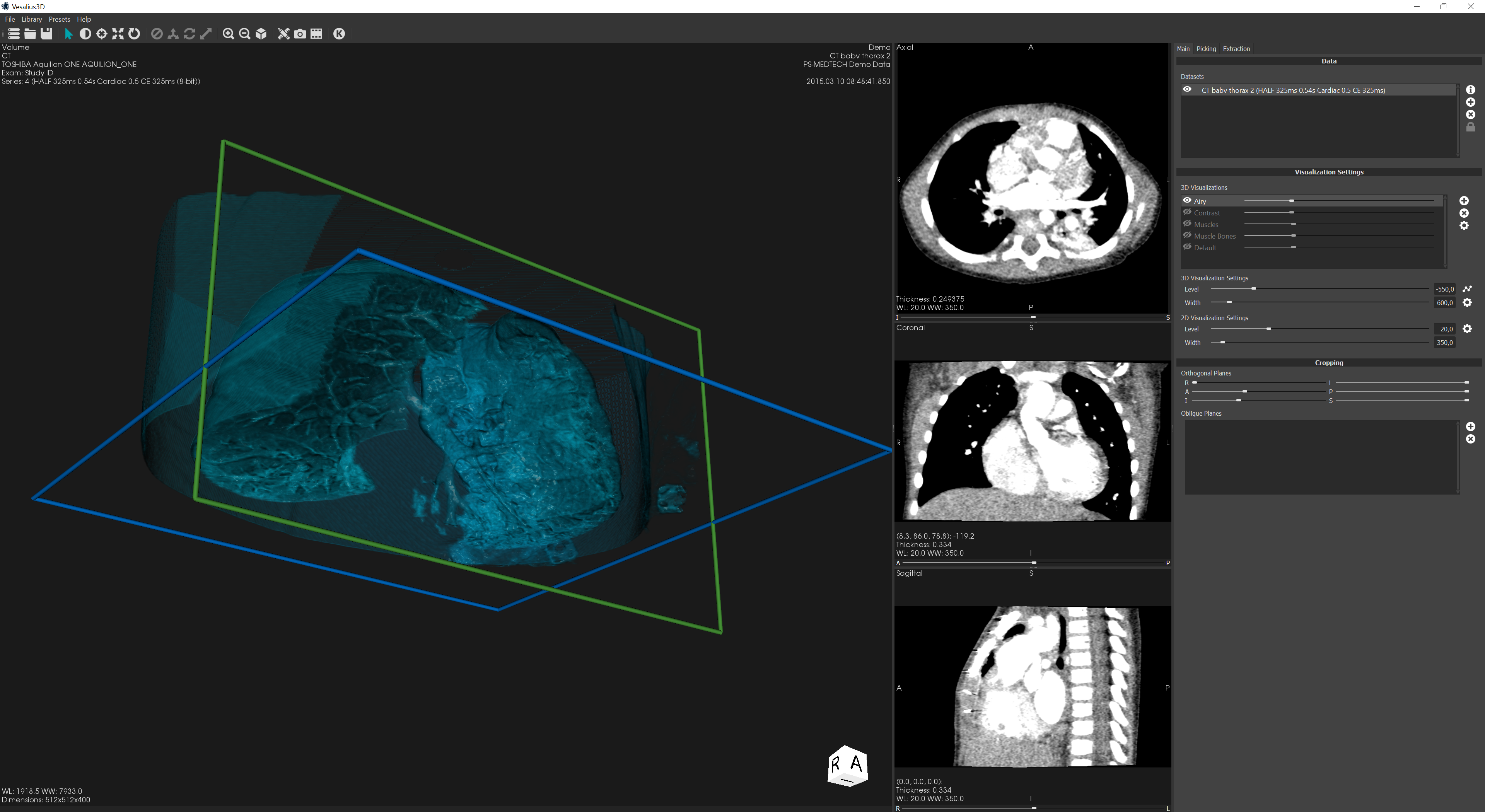
Task: Open the Presets menu
Action: pyautogui.click(x=60, y=19)
